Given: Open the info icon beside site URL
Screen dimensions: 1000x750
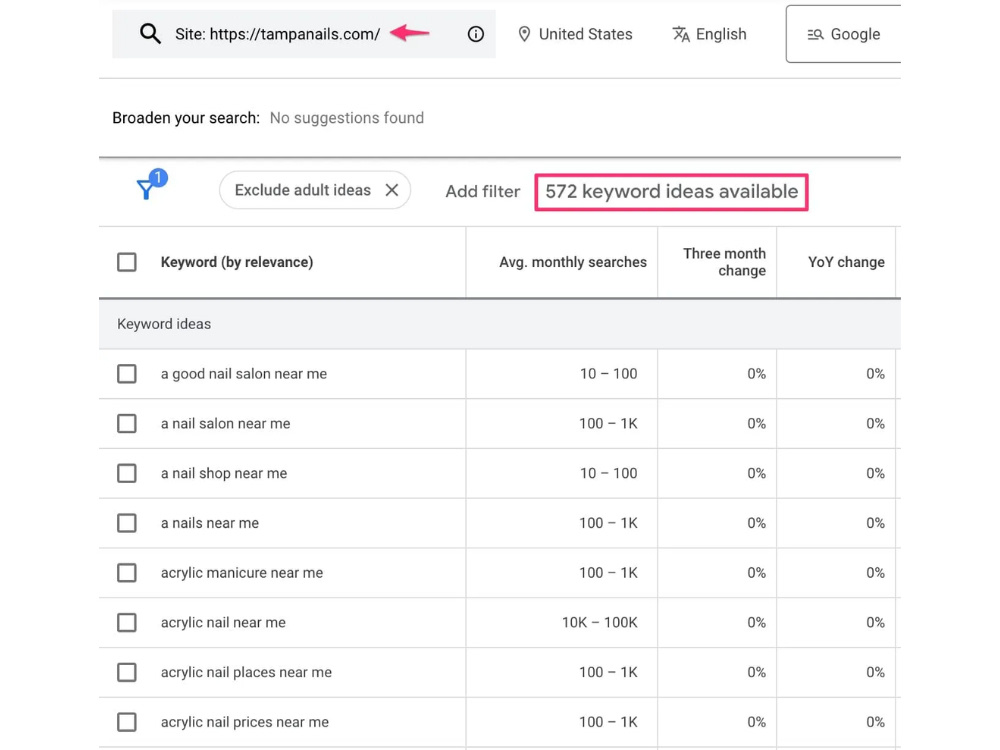Looking at the screenshot, I should [475, 34].
